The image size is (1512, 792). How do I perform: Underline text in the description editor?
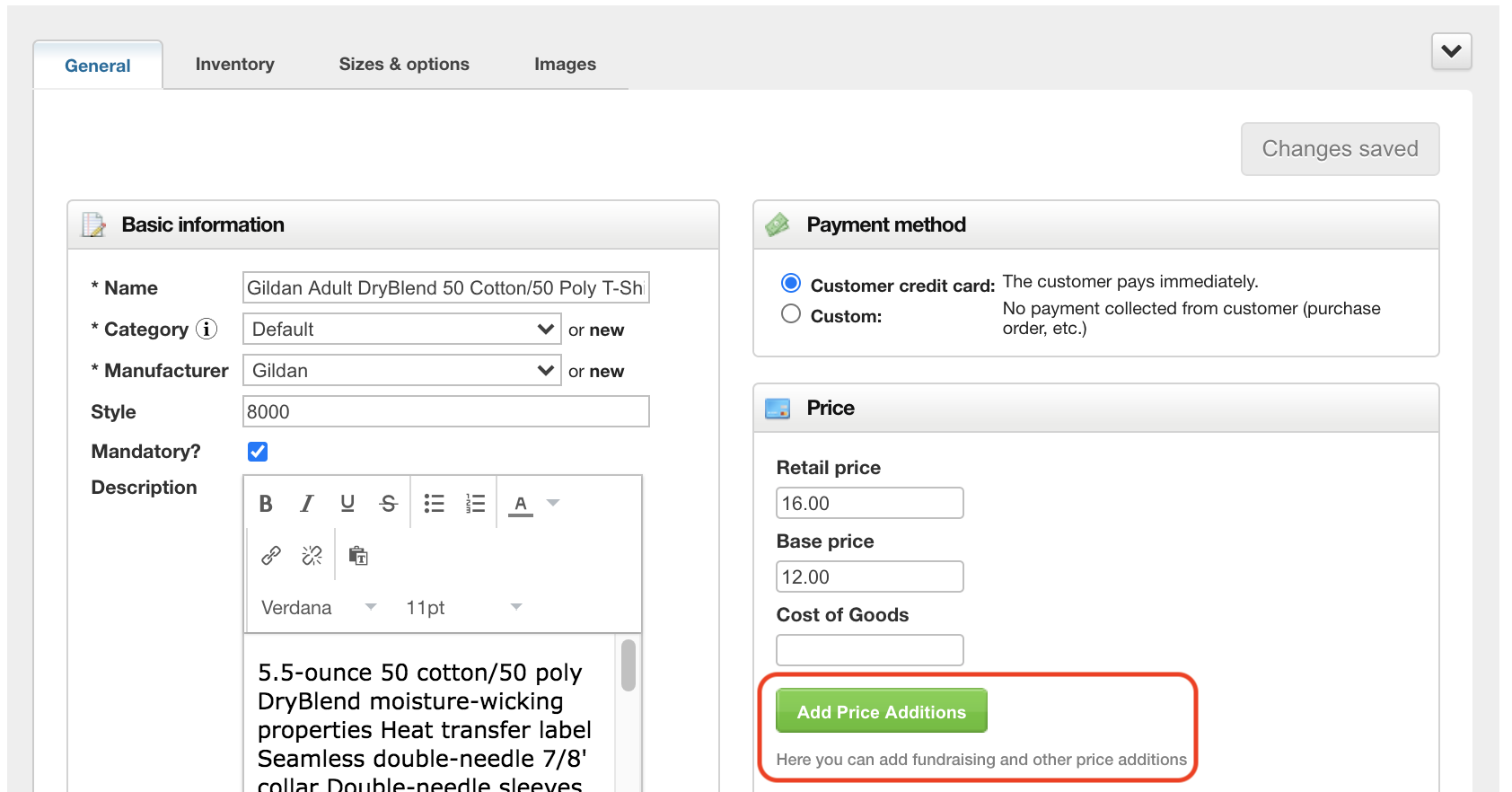point(347,504)
